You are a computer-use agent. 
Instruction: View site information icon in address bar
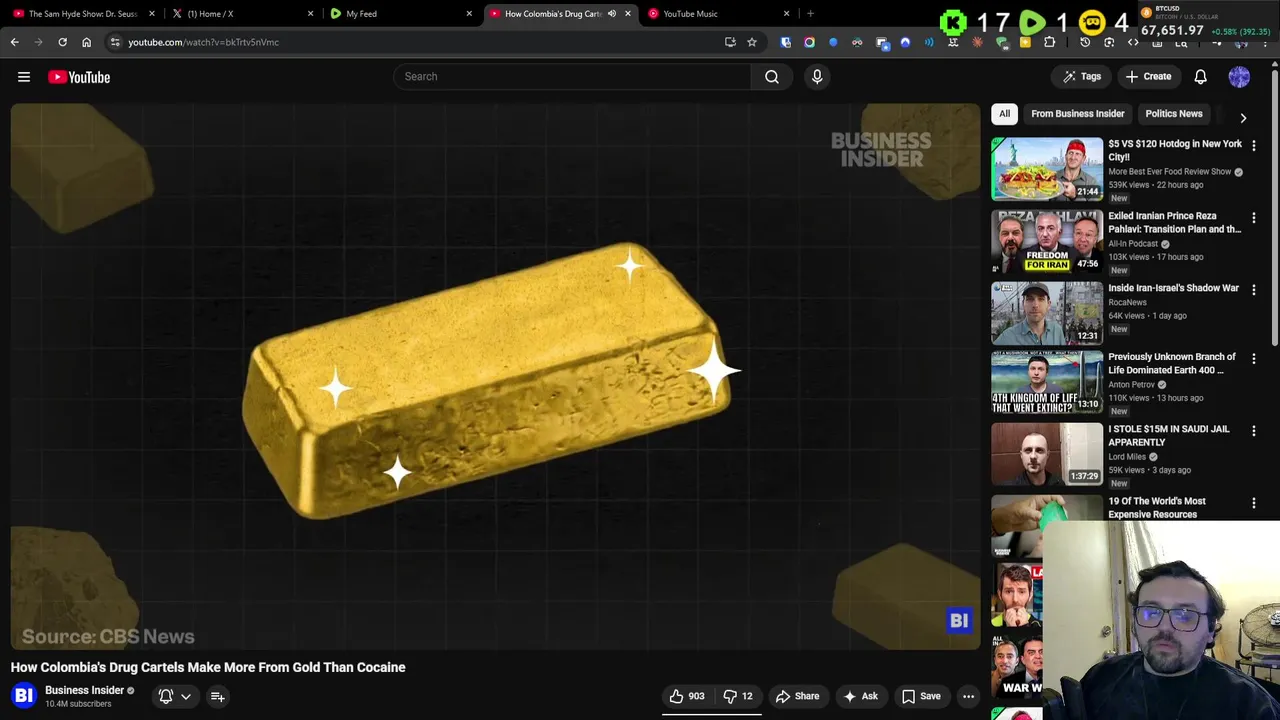115,42
